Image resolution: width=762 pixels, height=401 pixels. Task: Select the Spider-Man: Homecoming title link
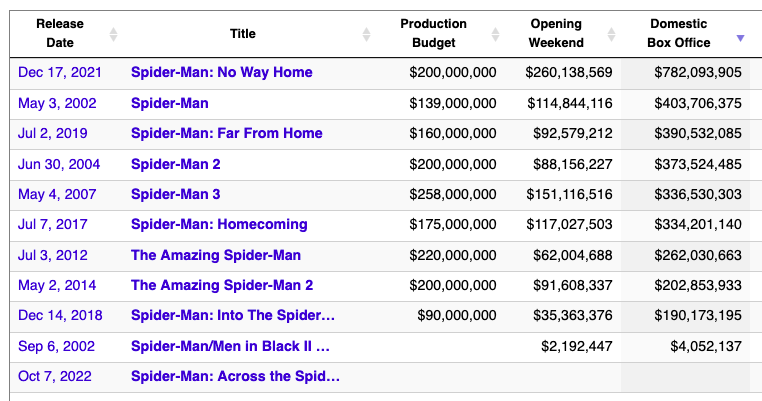coord(219,224)
